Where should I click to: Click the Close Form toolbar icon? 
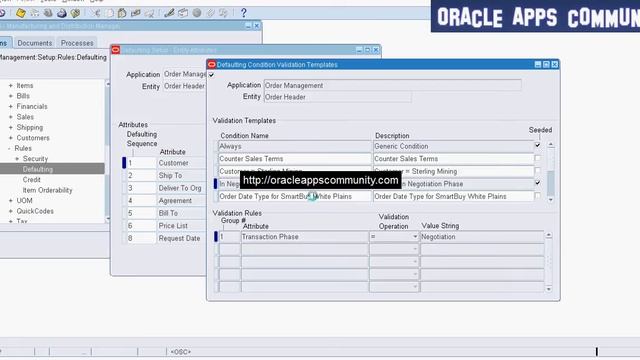point(75,13)
